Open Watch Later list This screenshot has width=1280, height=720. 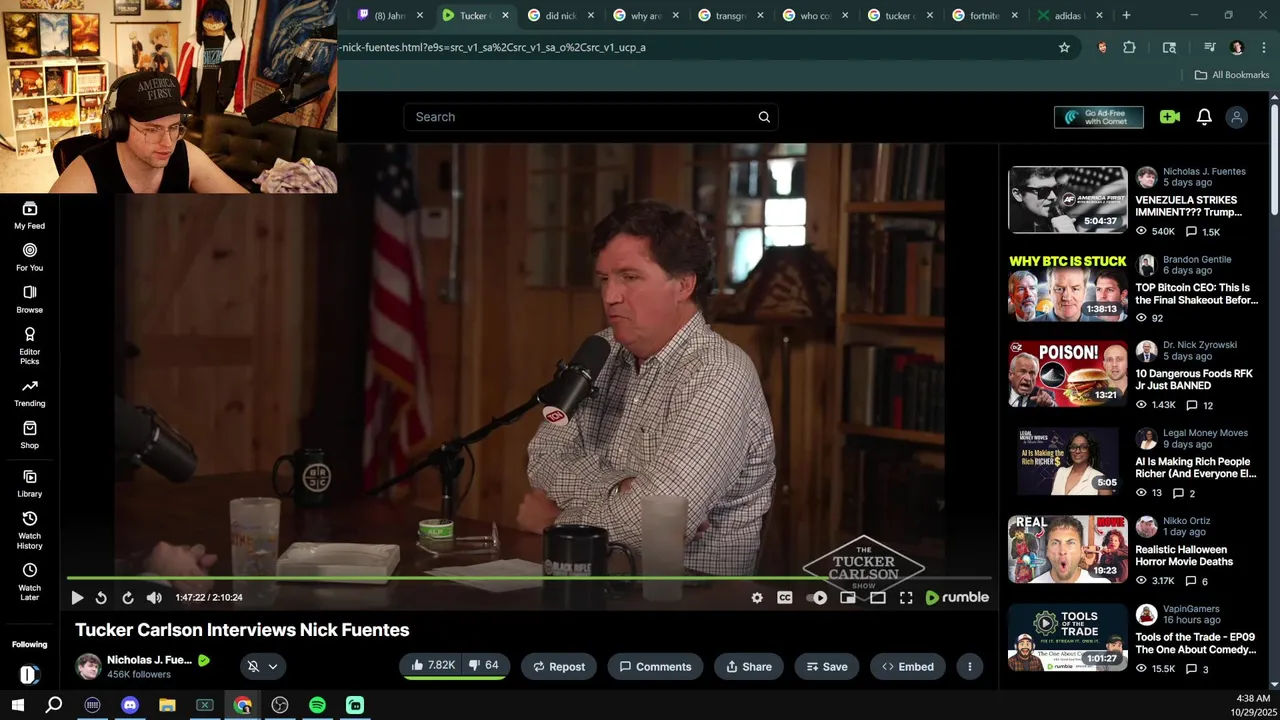click(x=29, y=580)
